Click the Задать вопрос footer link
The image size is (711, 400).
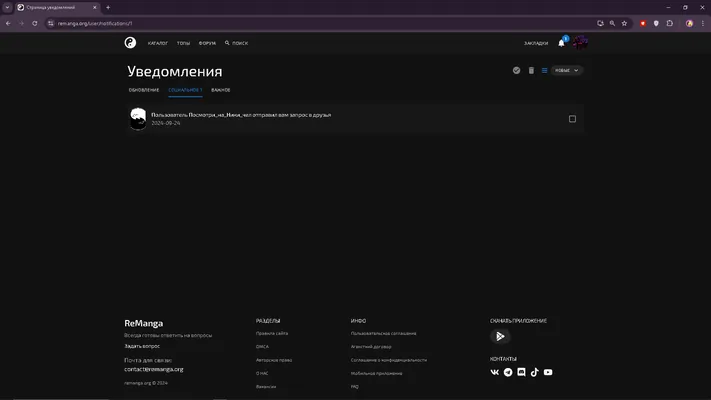pos(142,346)
